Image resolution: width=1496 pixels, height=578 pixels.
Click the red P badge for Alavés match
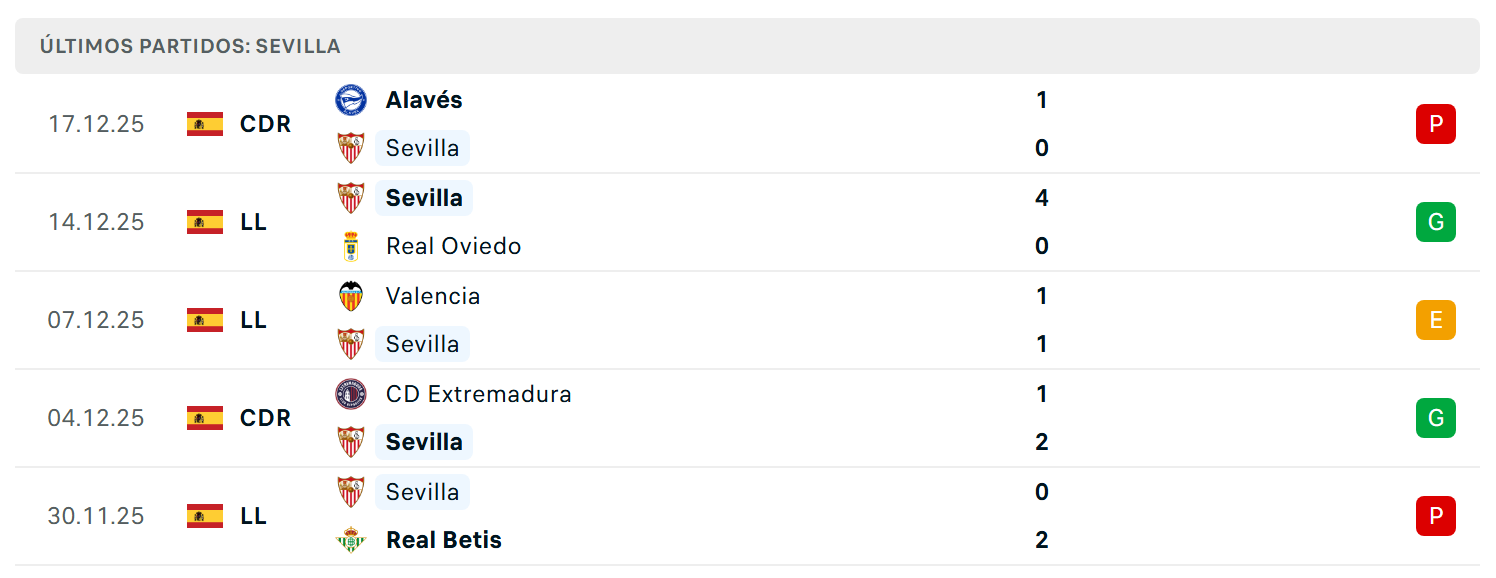(x=1436, y=124)
